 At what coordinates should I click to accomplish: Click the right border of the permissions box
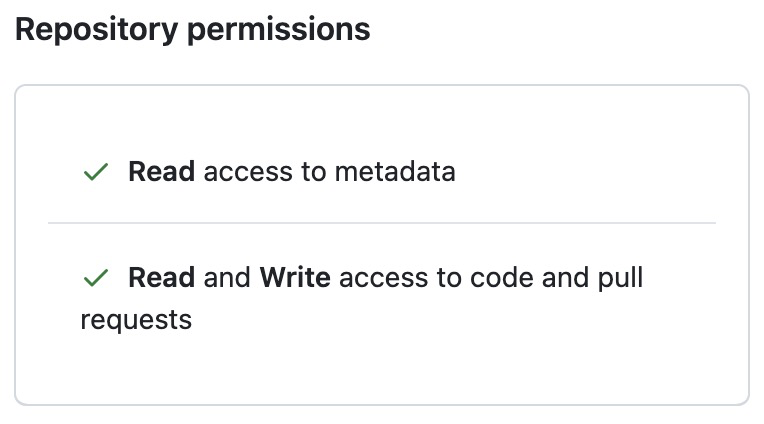coord(749,245)
